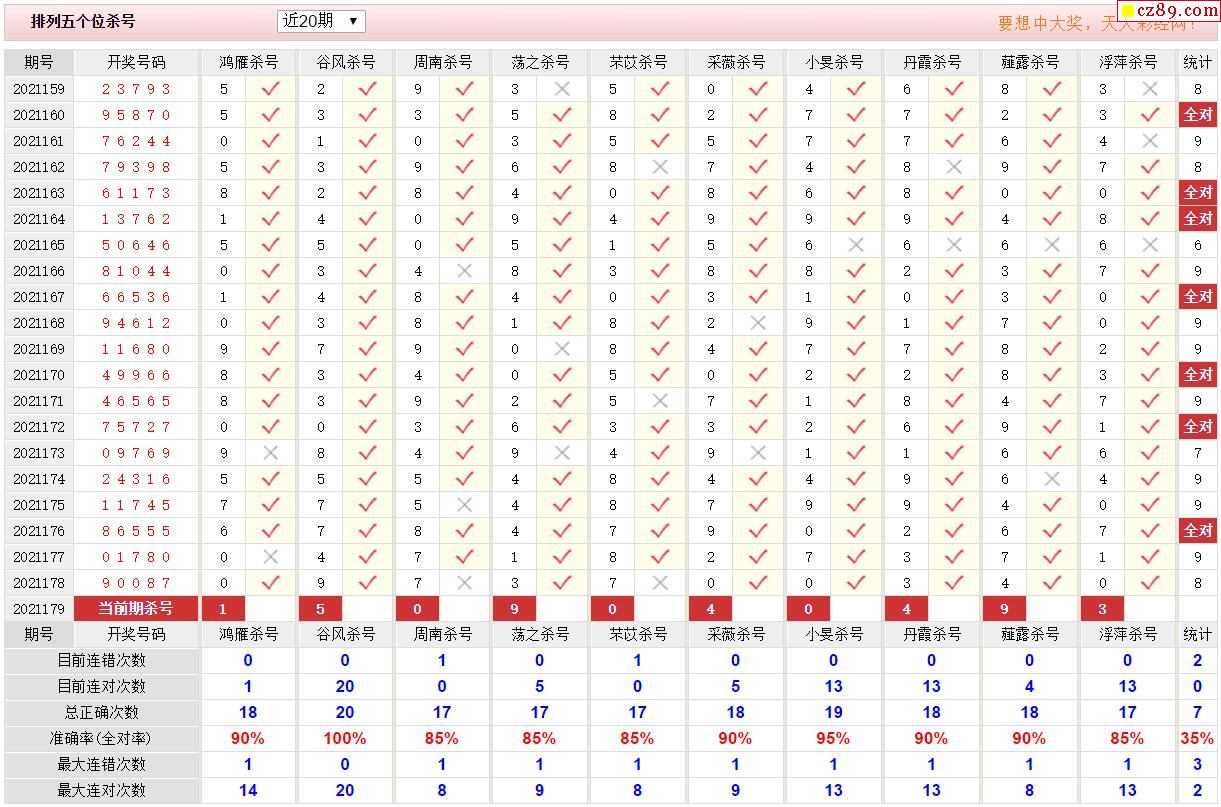This screenshot has width=1221, height=807.
Task: Select the 浮萍杀号 header in the top row
Action: [x=1128, y=62]
